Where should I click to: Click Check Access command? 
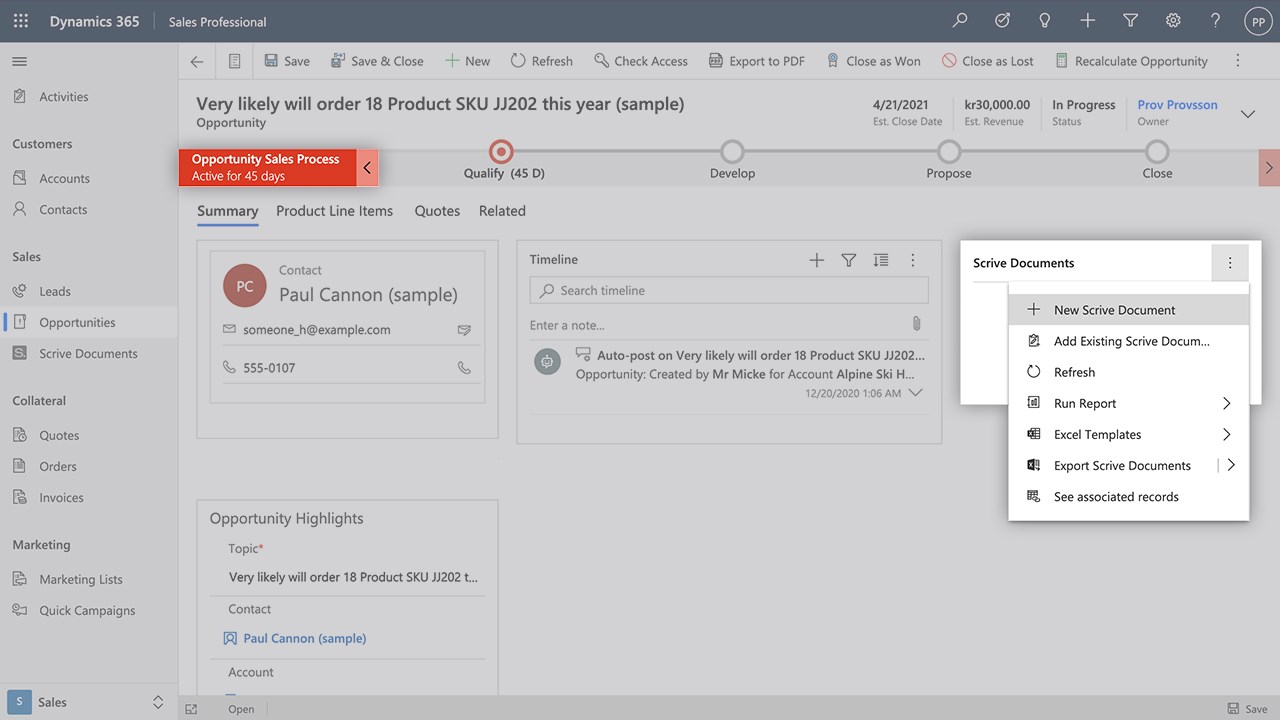tap(641, 61)
